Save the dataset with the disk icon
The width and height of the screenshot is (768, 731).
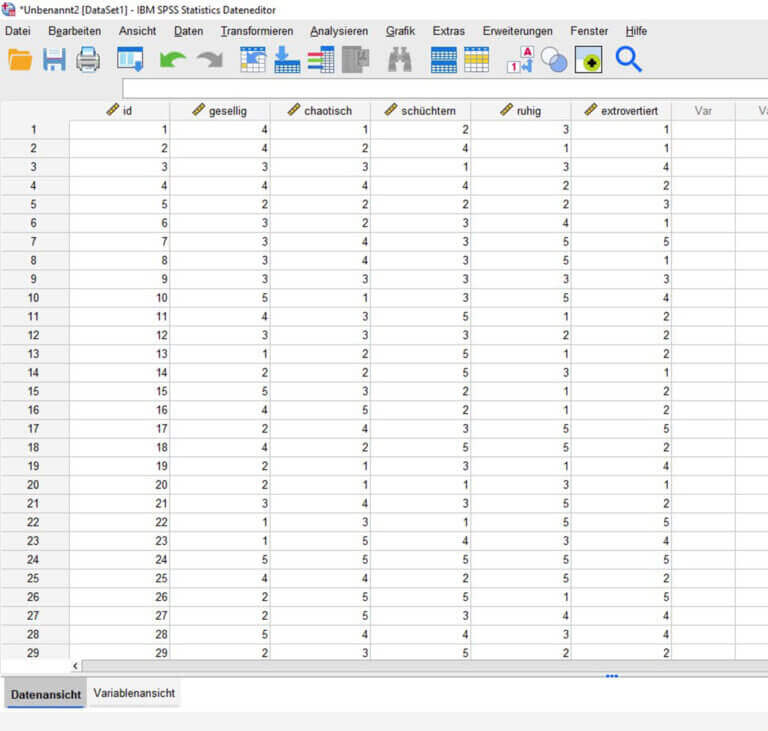[54, 60]
